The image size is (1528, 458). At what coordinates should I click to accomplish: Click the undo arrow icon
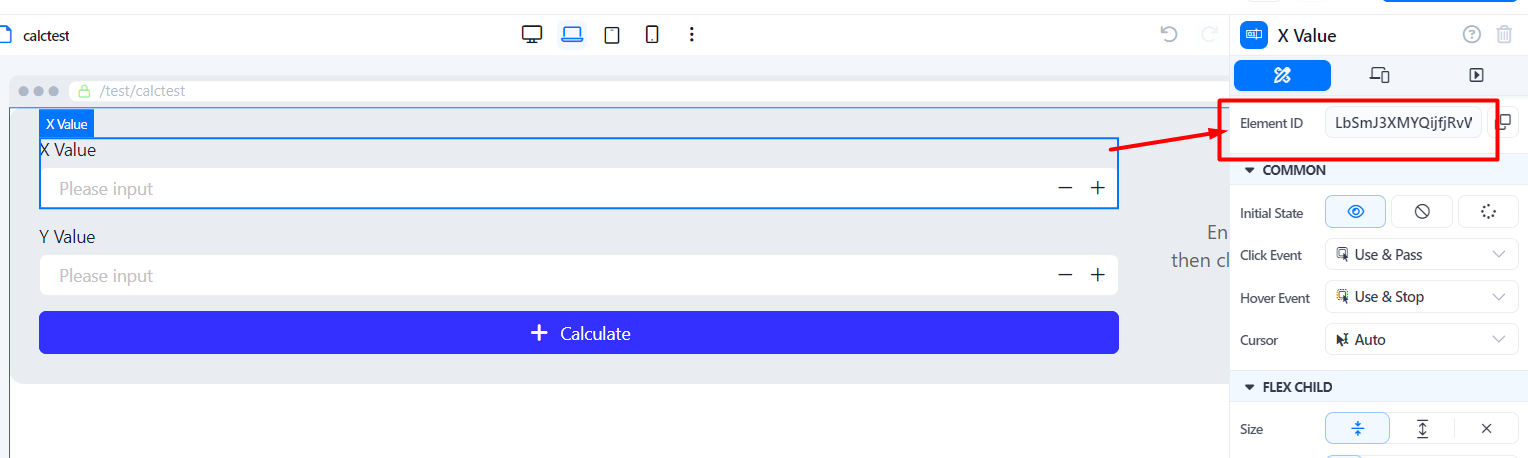tap(1169, 35)
